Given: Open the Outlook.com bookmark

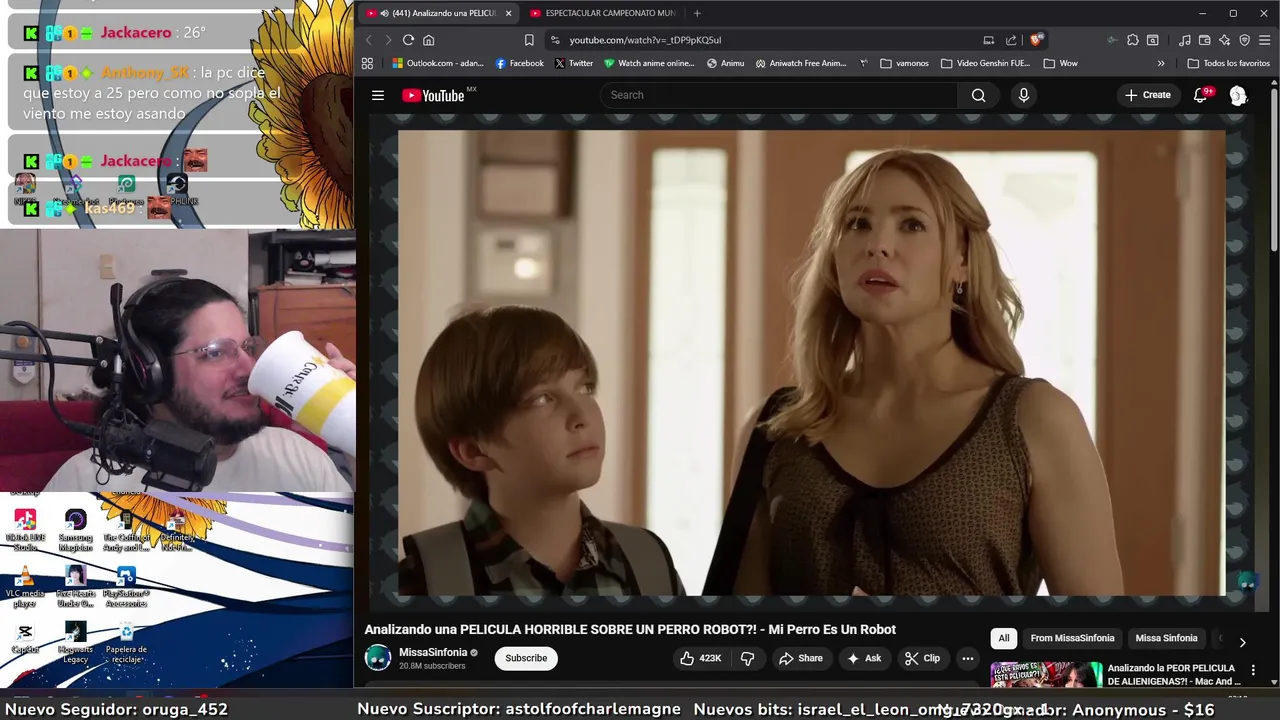Looking at the screenshot, I should [438, 63].
